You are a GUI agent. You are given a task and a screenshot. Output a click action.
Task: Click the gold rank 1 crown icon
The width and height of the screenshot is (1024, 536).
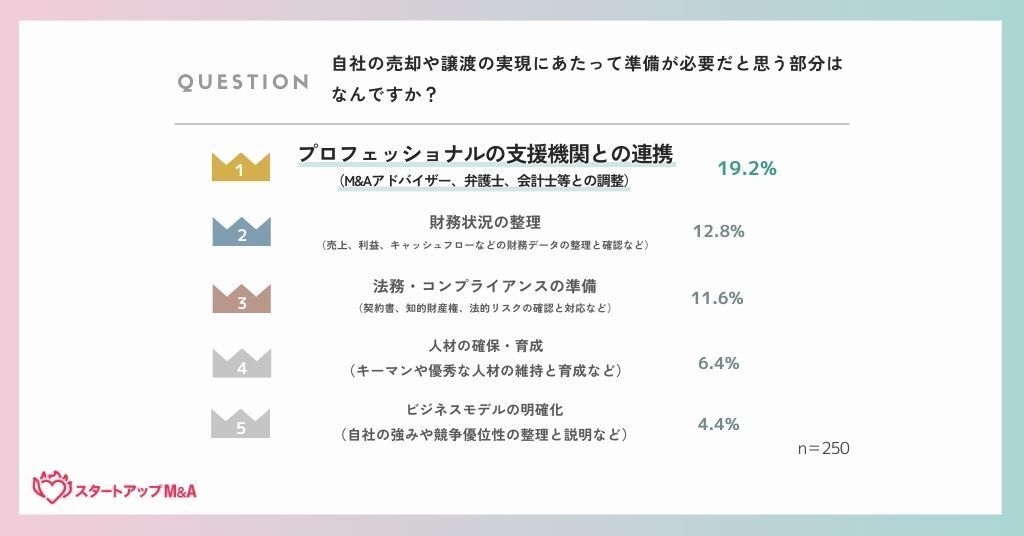pyautogui.click(x=241, y=168)
